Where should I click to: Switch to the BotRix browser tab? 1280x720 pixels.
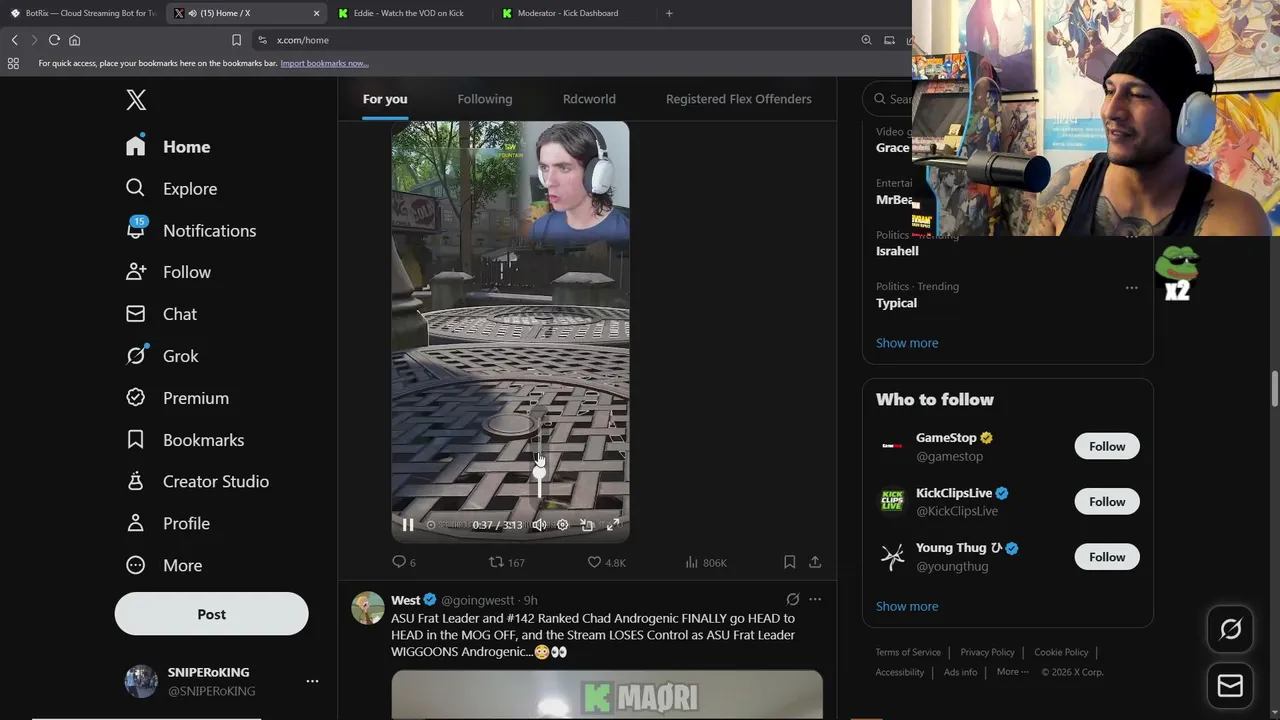[82, 13]
